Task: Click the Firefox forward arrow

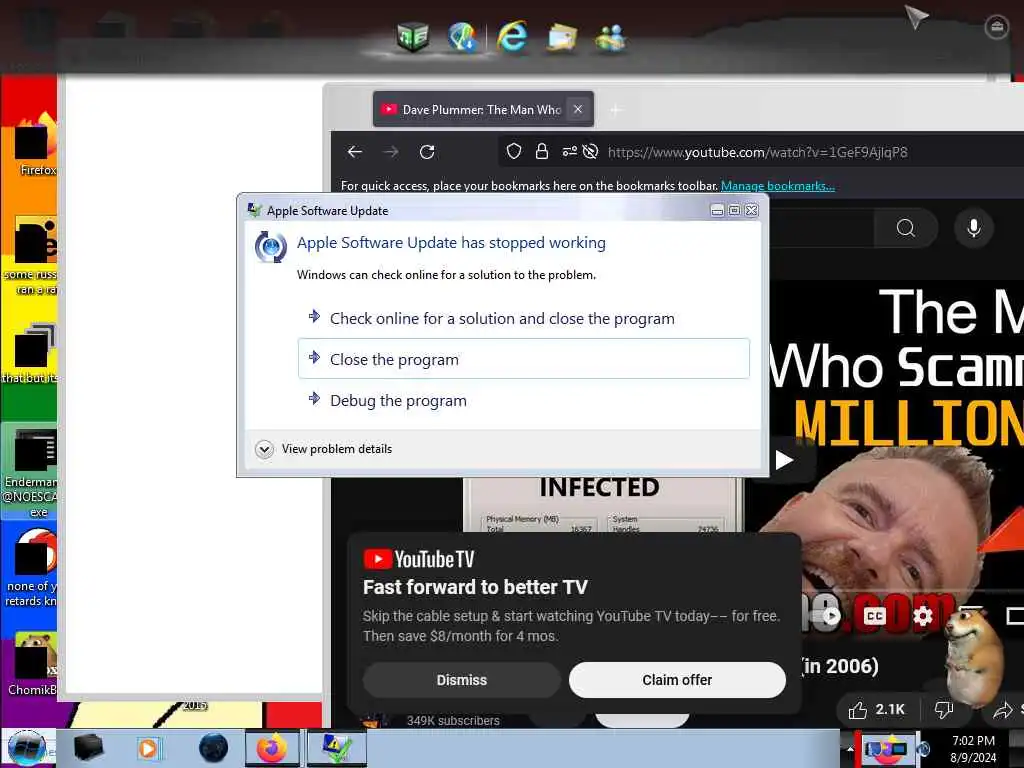Action: 391,152
